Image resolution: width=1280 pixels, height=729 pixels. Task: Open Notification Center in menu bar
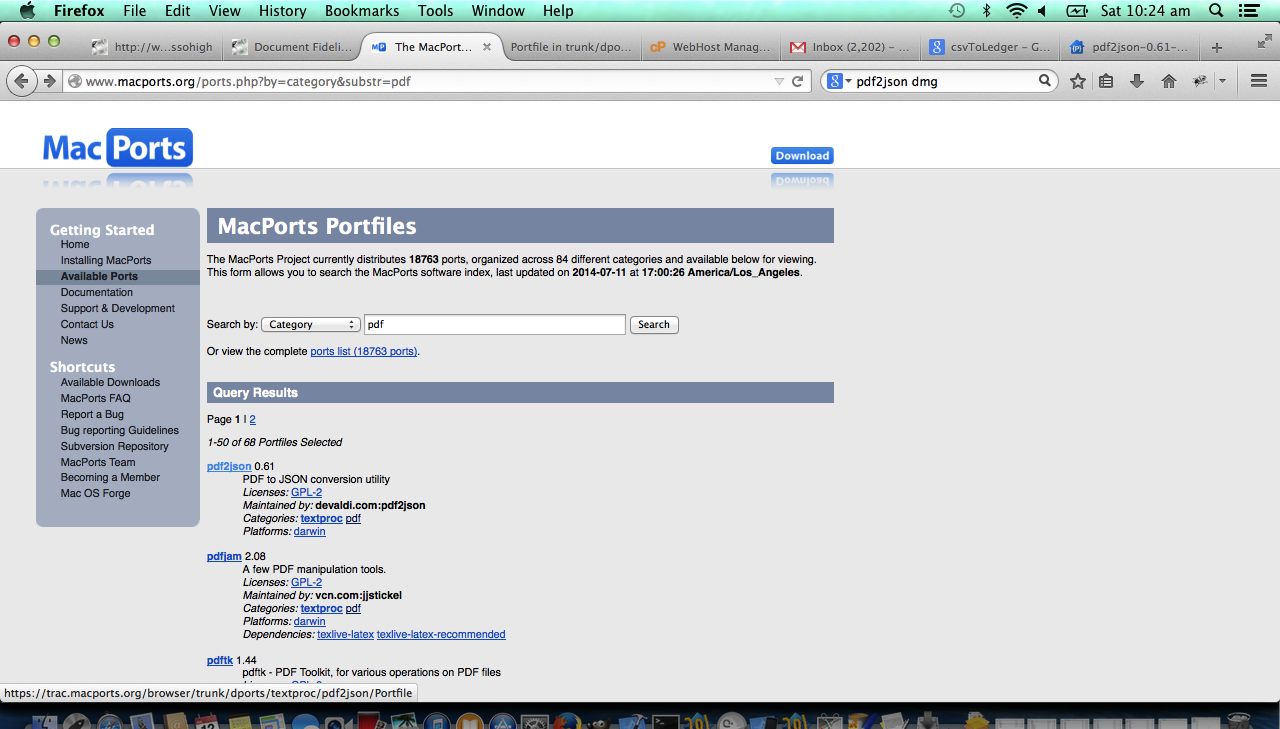click(x=1247, y=11)
